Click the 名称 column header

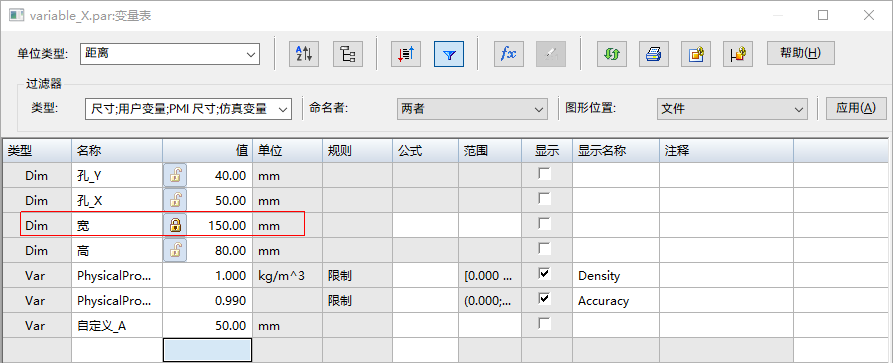(117, 151)
